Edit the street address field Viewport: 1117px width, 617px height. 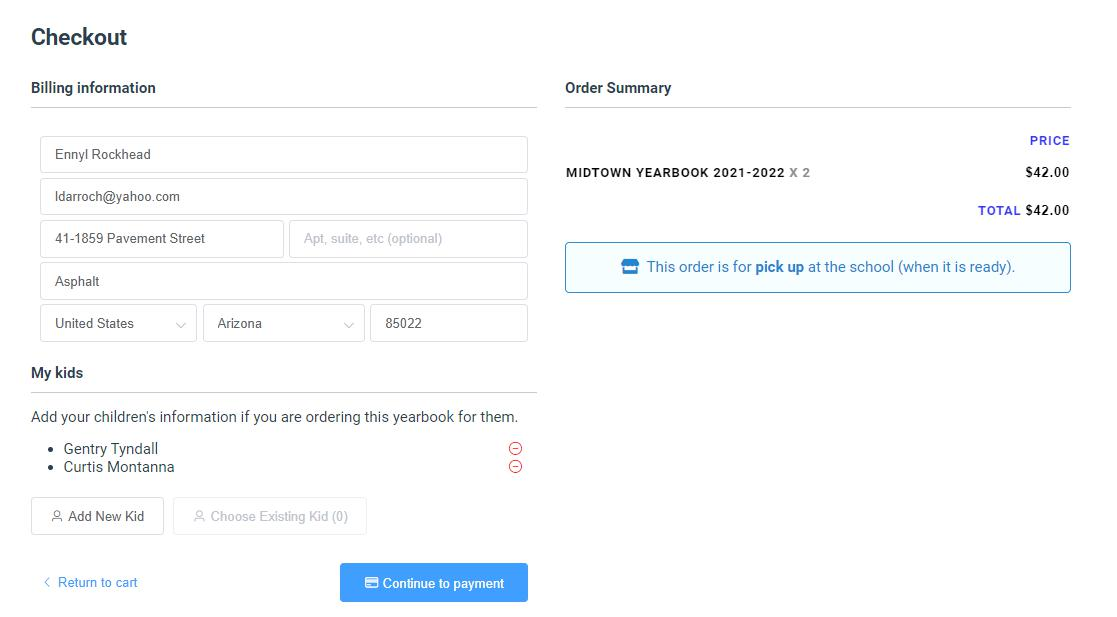(162, 239)
